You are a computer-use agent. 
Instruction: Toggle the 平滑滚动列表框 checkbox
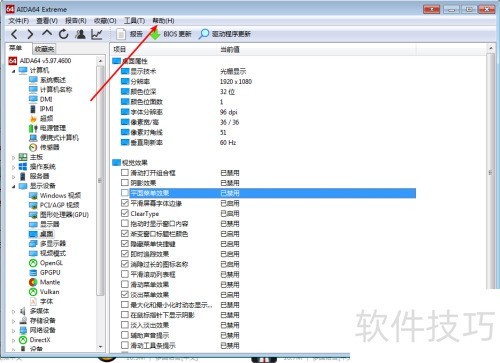click(x=125, y=274)
